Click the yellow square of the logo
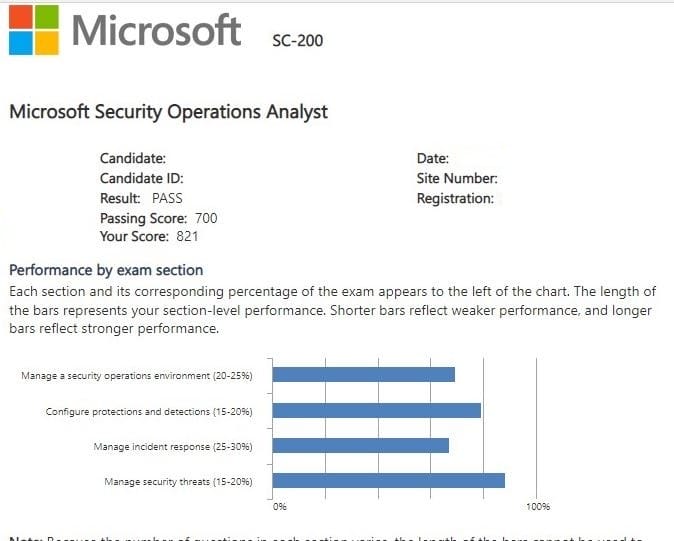The image size is (674, 541). pos(46,43)
